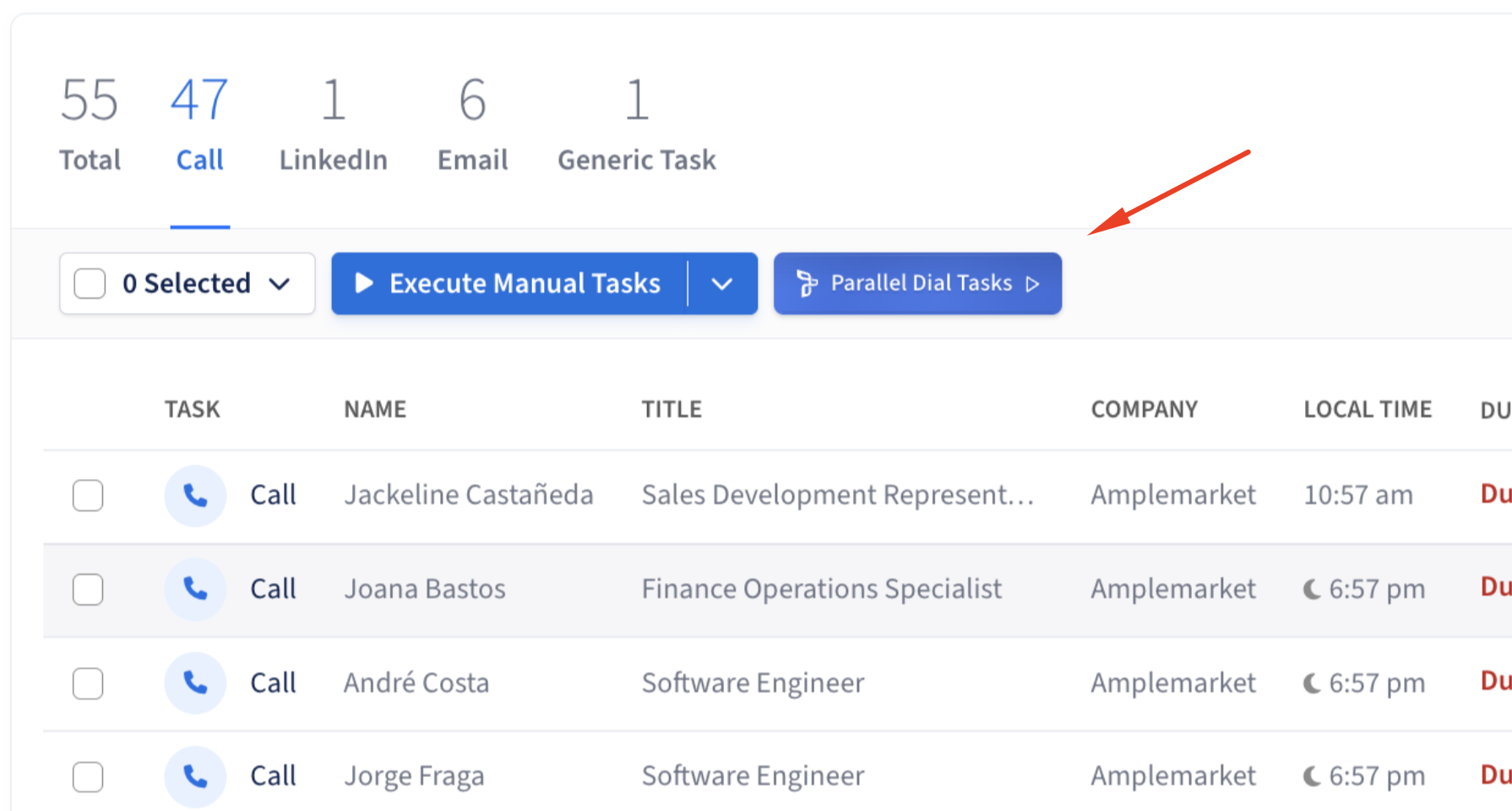
Task: Tick the André Costa row checkbox
Action: (x=88, y=683)
